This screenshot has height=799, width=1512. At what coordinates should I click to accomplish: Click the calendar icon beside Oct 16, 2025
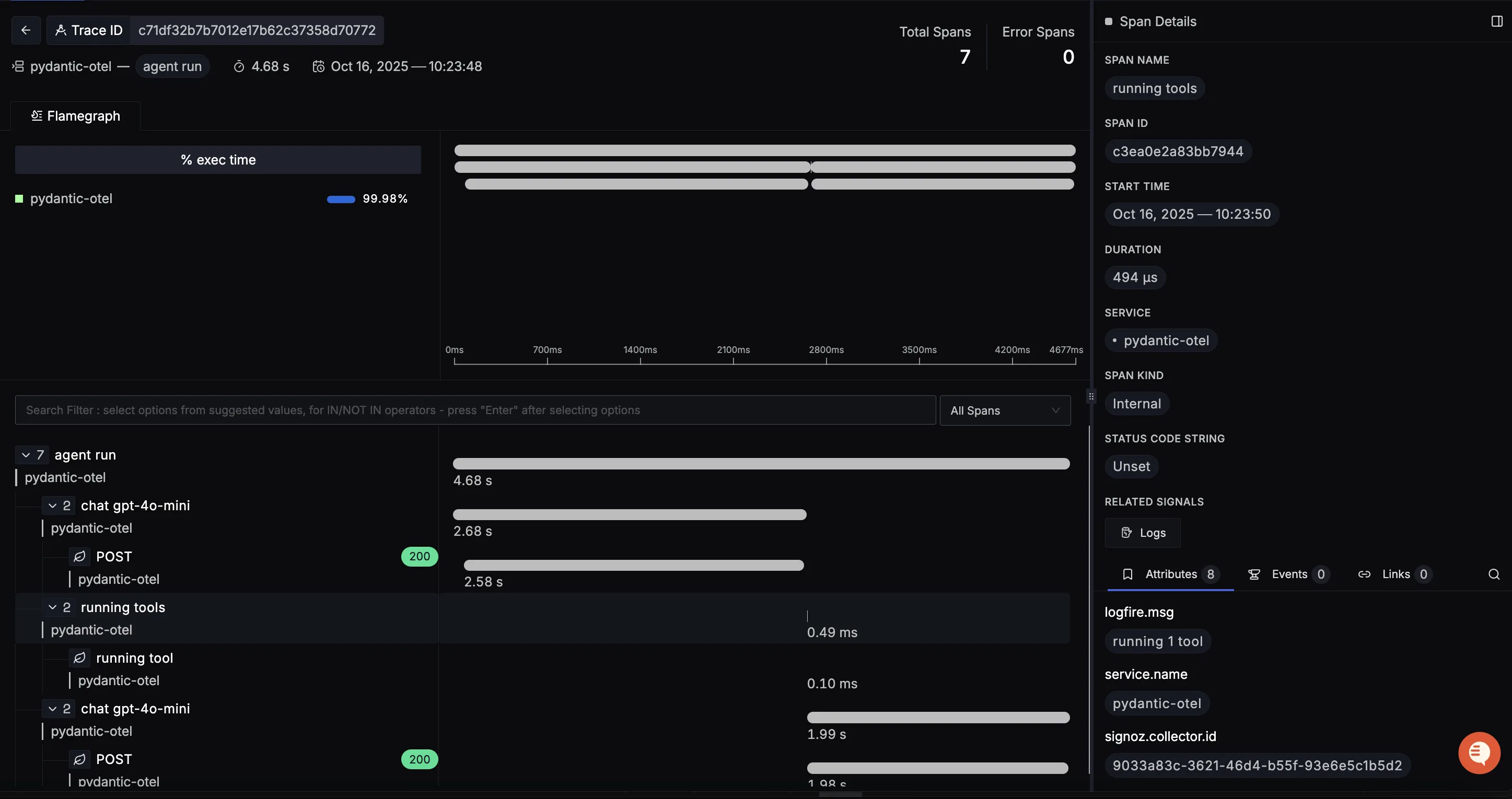[x=319, y=66]
